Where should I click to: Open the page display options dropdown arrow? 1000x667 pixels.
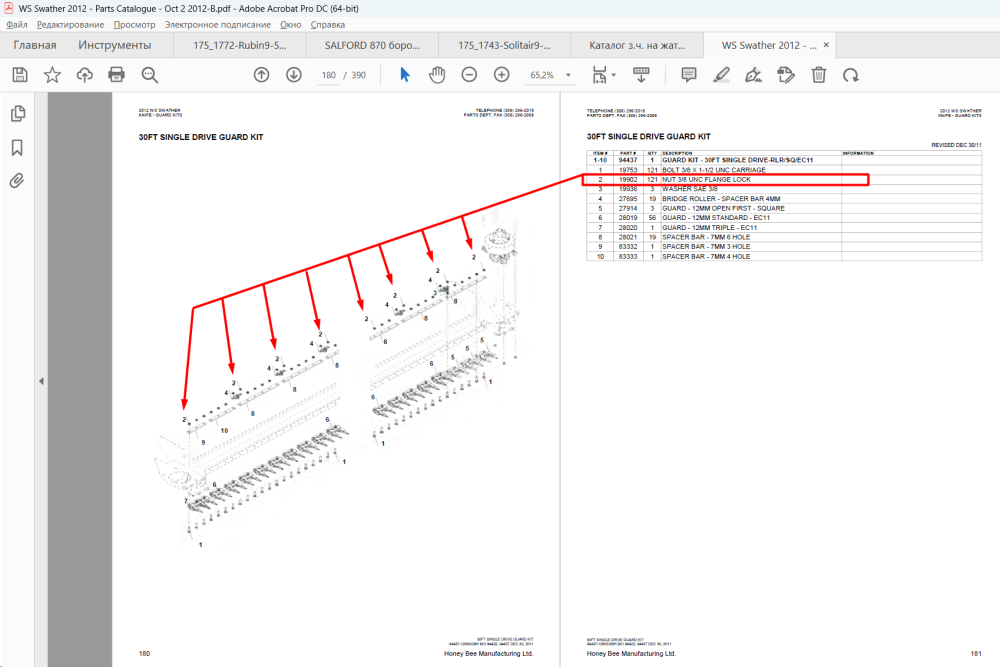pyautogui.click(x=614, y=75)
